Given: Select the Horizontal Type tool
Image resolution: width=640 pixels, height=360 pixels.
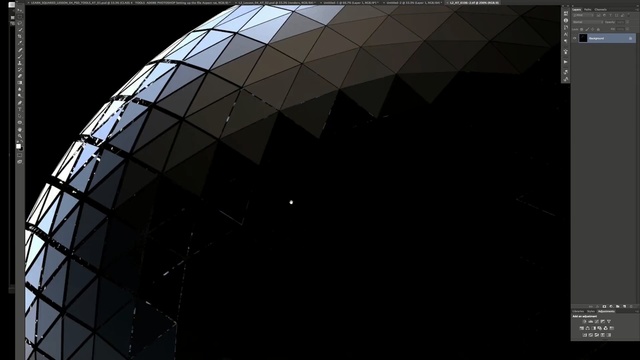Looking at the screenshot, I should [x=20, y=109].
